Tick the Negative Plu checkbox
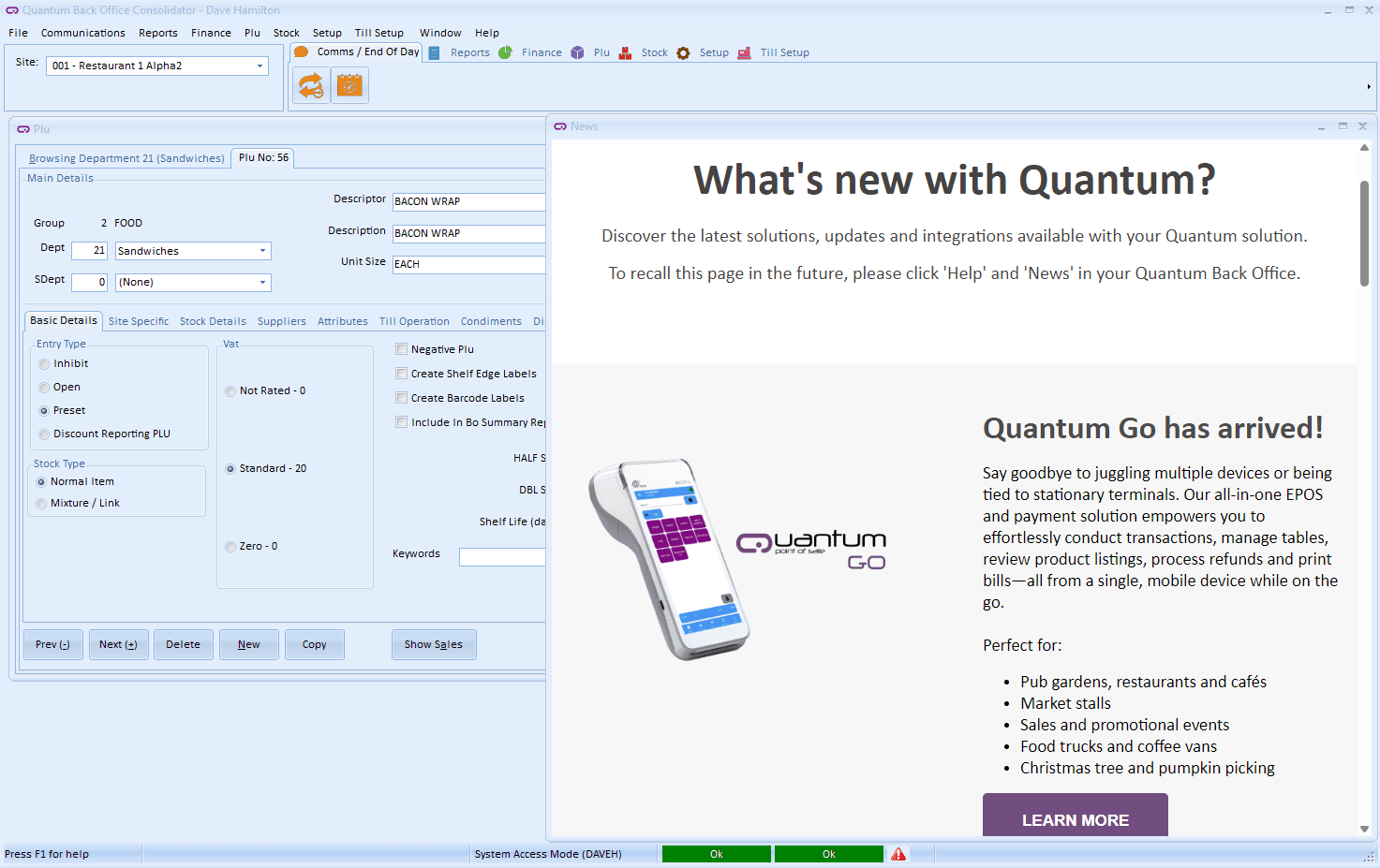The width and height of the screenshot is (1380, 868). (402, 349)
